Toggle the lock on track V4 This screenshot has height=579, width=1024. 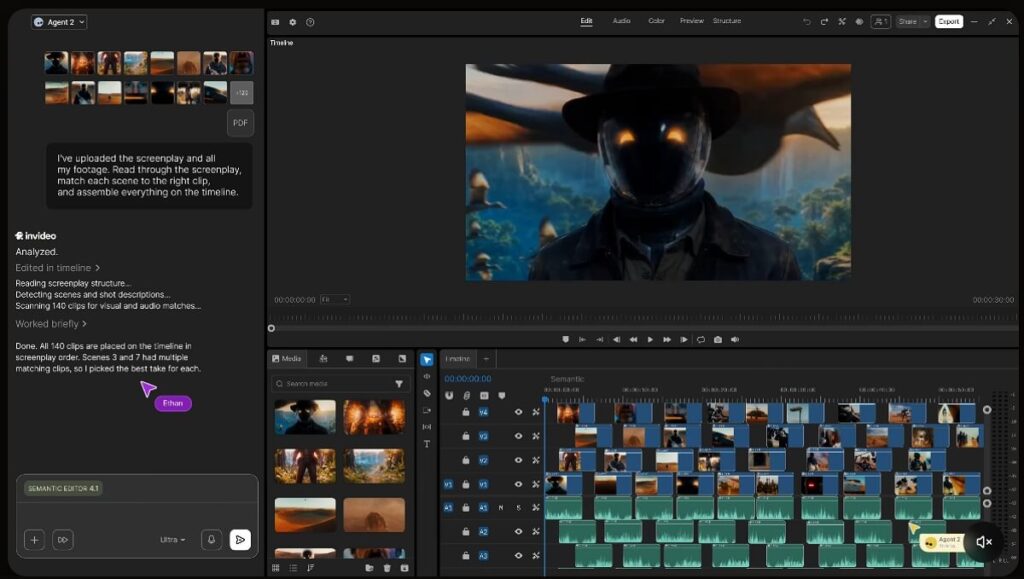click(466, 412)
